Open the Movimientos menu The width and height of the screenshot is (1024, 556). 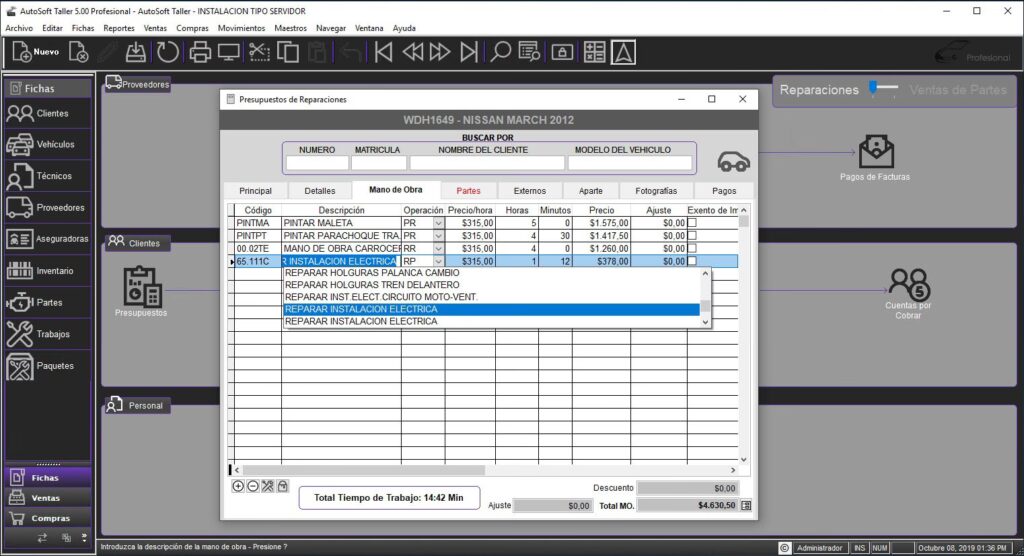point(241,28)
